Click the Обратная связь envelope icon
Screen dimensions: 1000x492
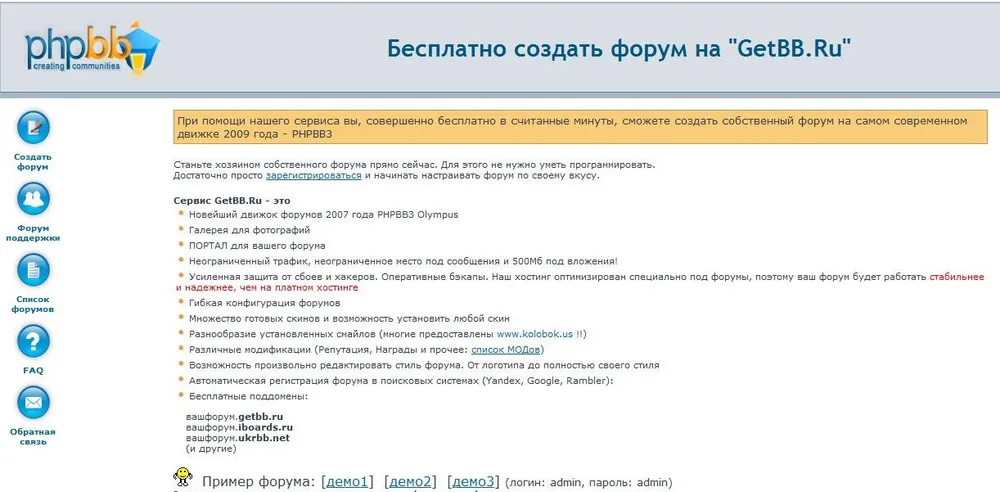tap(33, 403)
